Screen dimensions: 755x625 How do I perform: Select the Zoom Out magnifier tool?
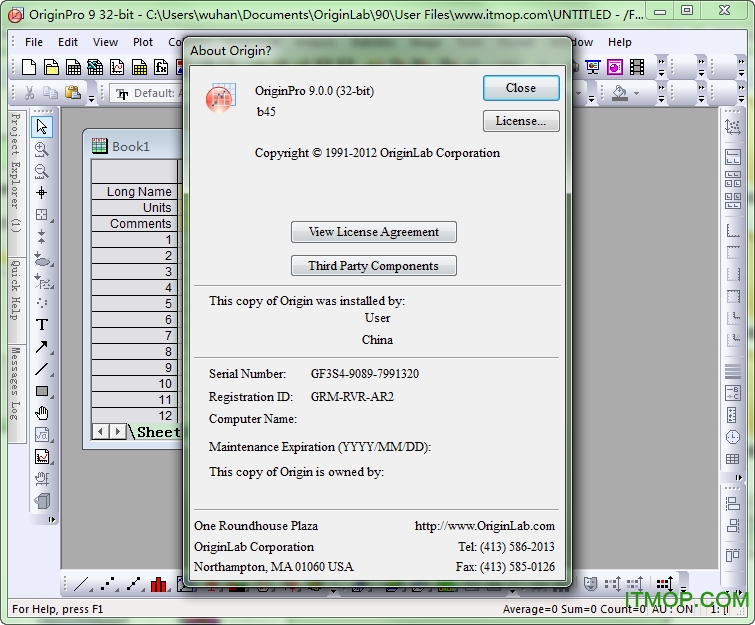point(42,171)
